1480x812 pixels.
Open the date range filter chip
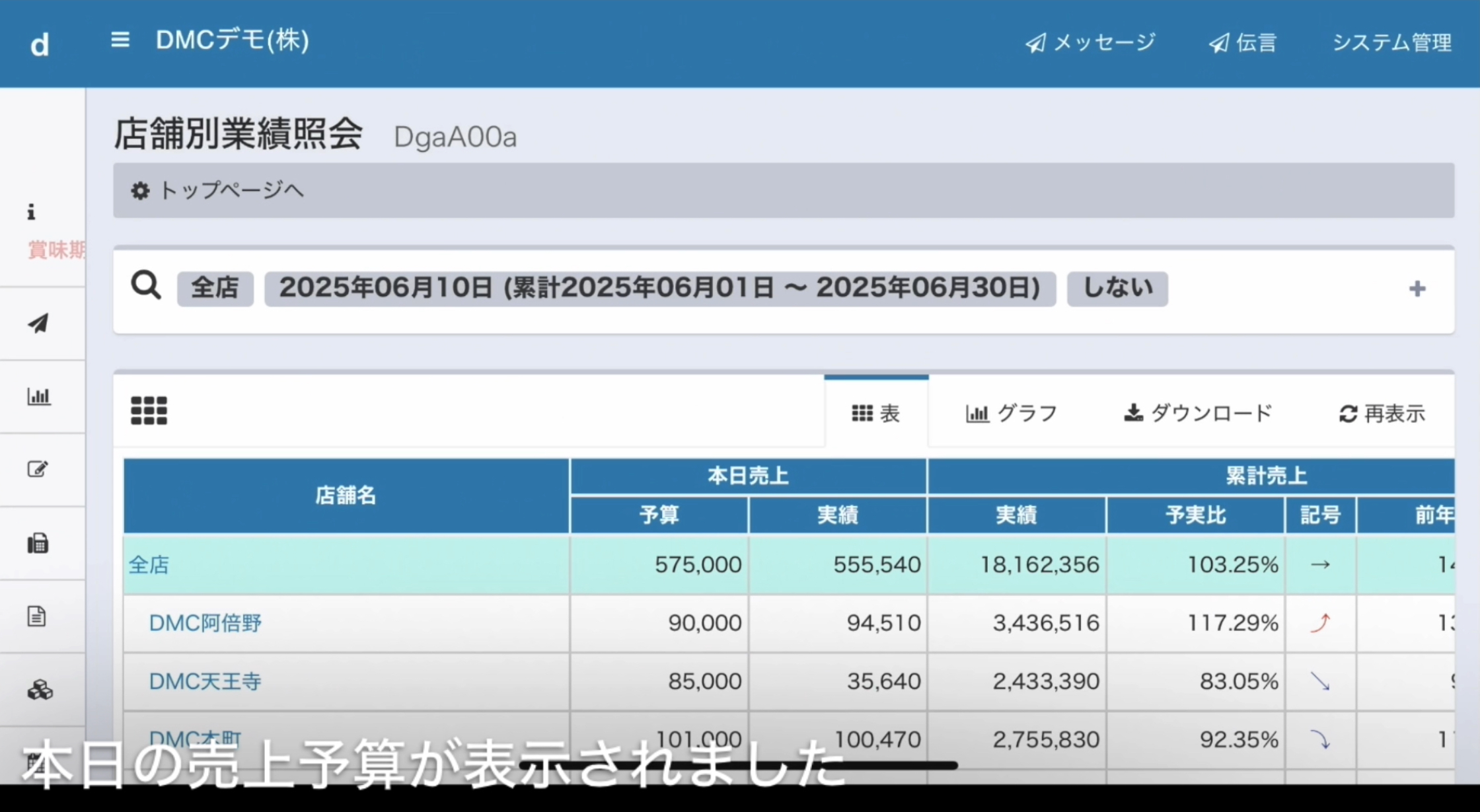pos(659,288)
